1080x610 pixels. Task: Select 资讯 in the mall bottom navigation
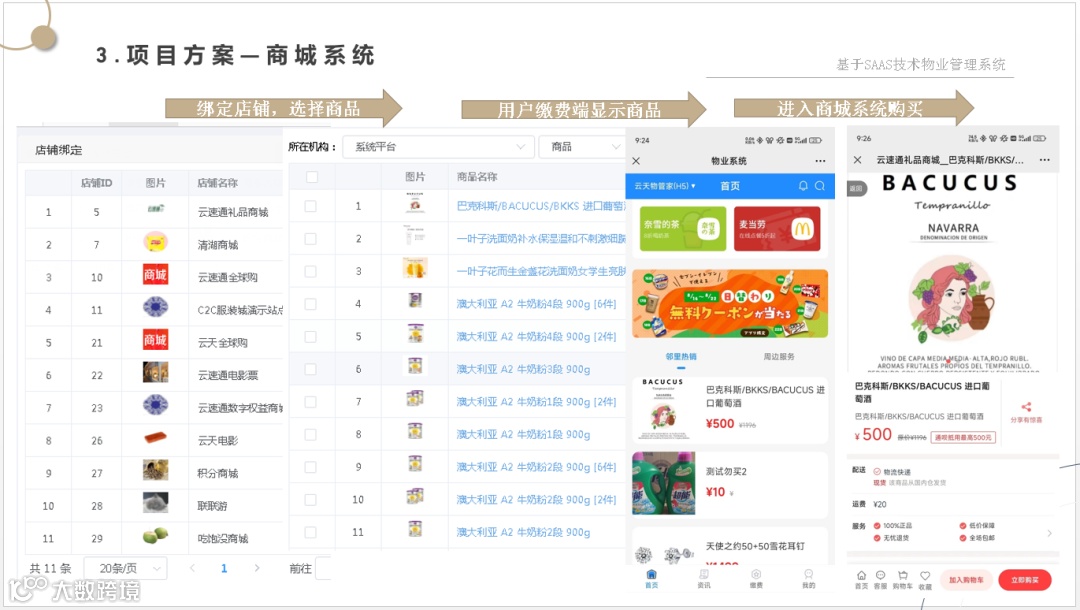tap(704, 578)
